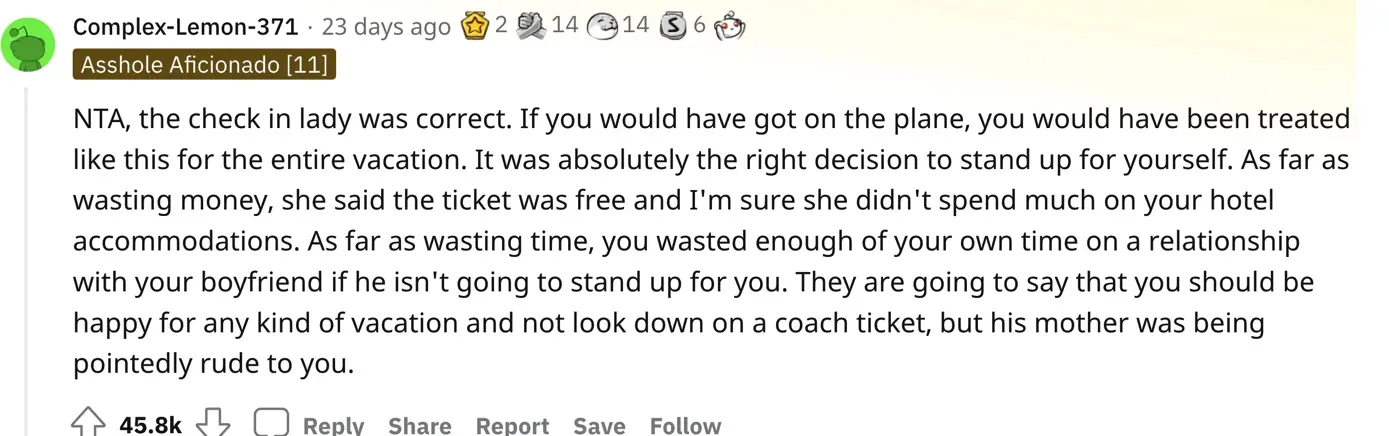Click the Snoo hugs award icon
Screen dimensions: 1389x436
731,27
